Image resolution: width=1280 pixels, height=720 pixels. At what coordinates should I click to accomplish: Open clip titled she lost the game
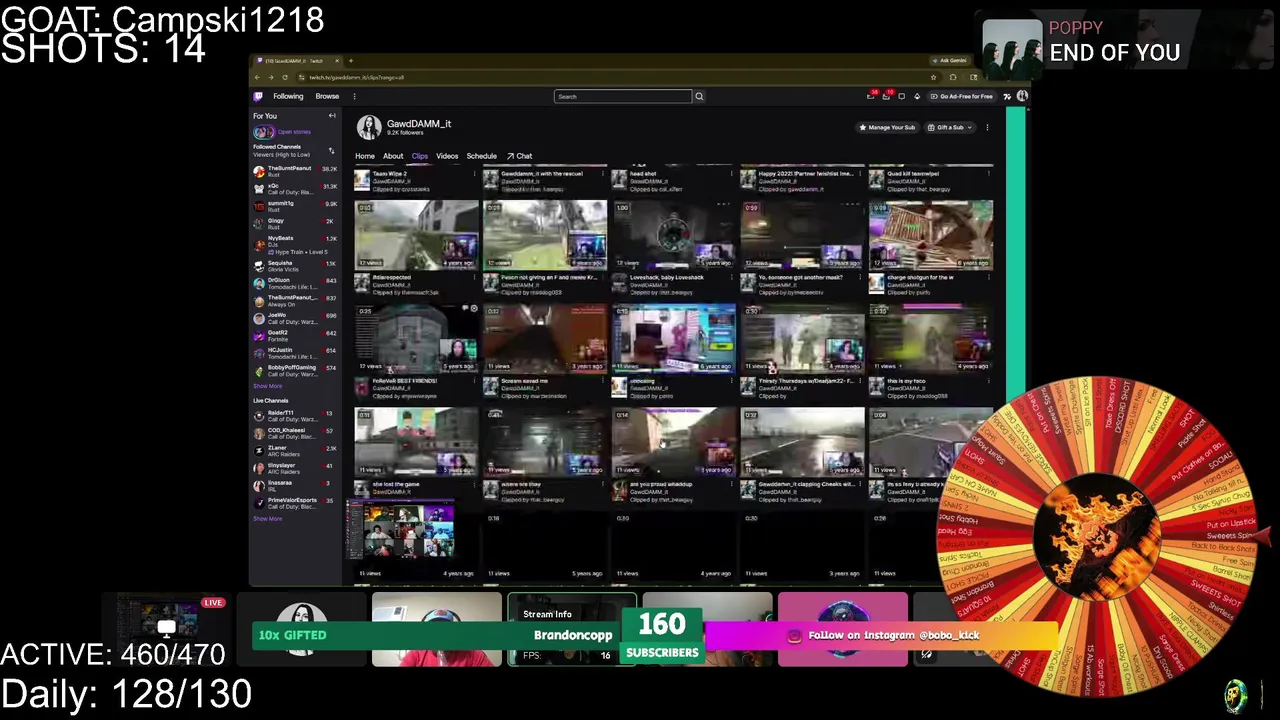396,484
